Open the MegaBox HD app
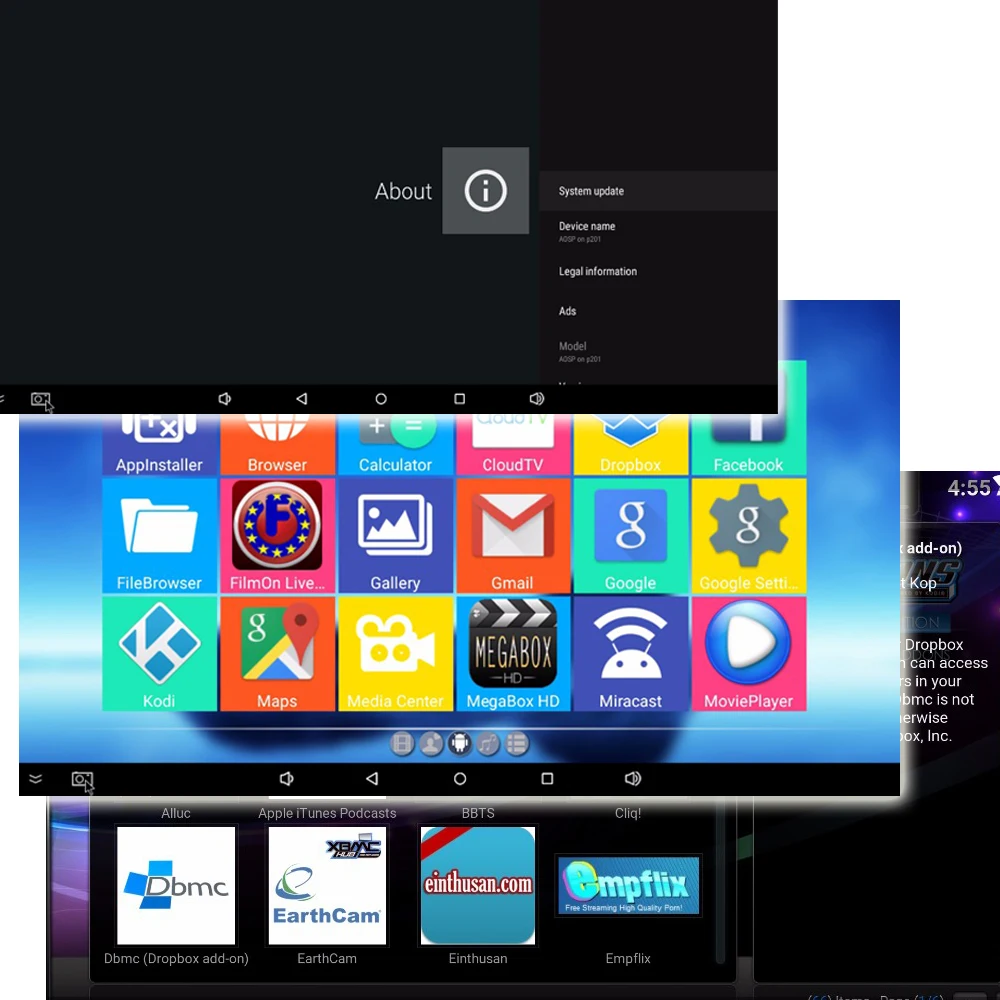Image resolution: width=1000 pixels, height=1000 pixels. click(513, 654)
